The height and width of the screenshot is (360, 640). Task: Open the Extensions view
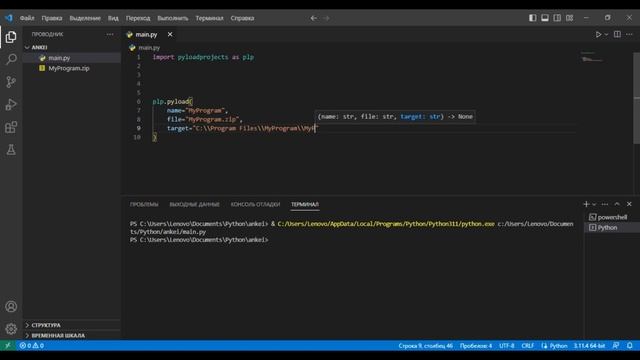coord(11,127)
